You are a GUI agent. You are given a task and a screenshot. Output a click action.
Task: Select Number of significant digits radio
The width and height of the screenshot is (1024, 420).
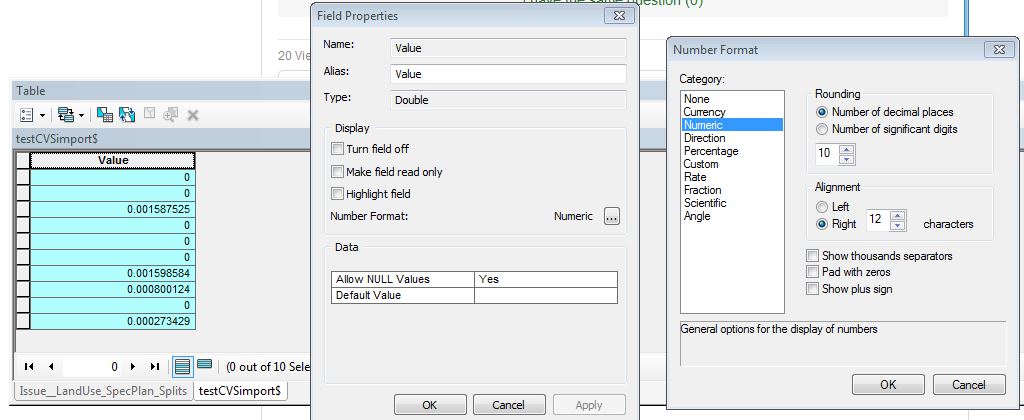pos(823,129)
